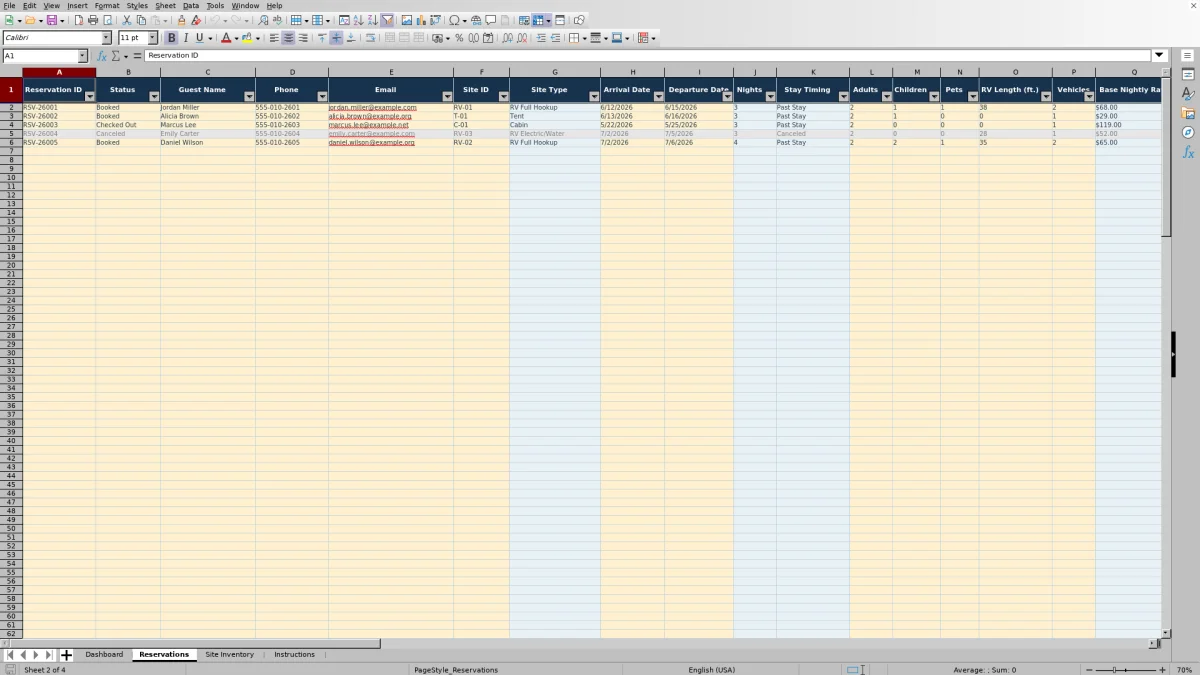Open the Sidebar Gallery panel icon
Image resolution: width=1200 pixels, height=675 pixels.
coord(1188,113)
